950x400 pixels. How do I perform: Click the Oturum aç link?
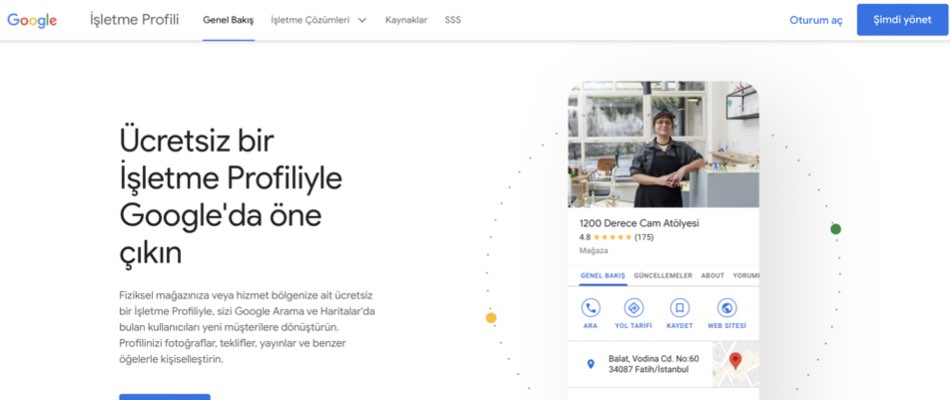coord(816,20)
